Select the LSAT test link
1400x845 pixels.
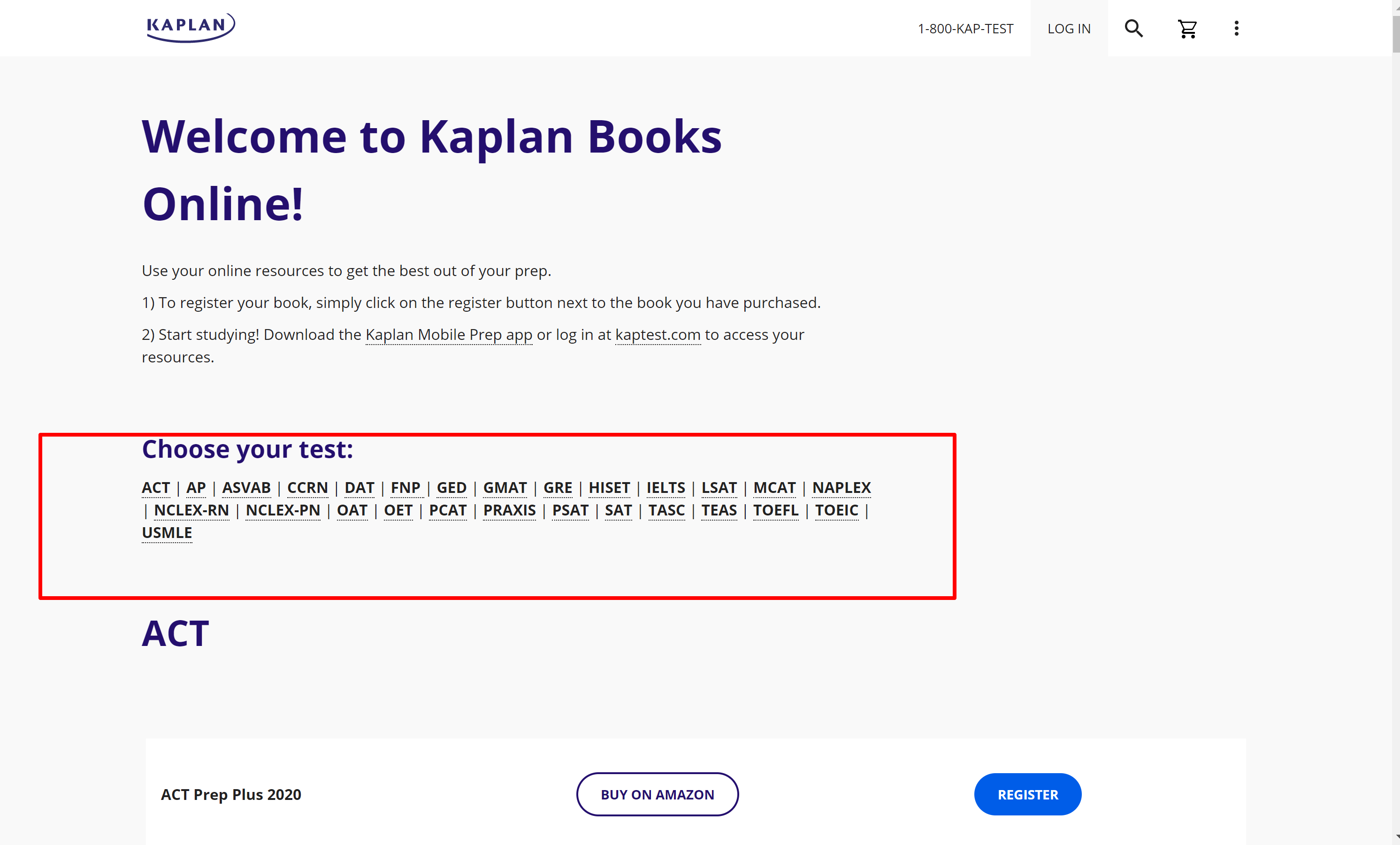pyautogui.click(x=718, y=488)
